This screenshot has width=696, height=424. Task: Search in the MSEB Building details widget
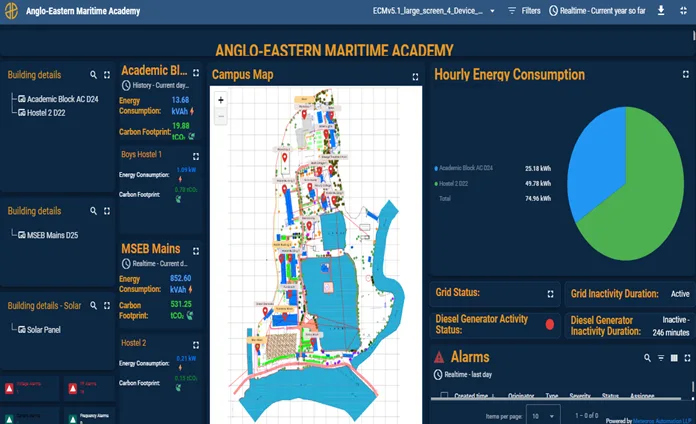(93, 211)
